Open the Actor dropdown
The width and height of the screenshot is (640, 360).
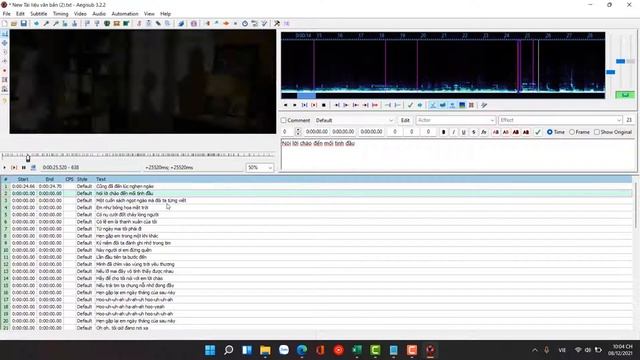pyautogui.click(x=456, y=120)
